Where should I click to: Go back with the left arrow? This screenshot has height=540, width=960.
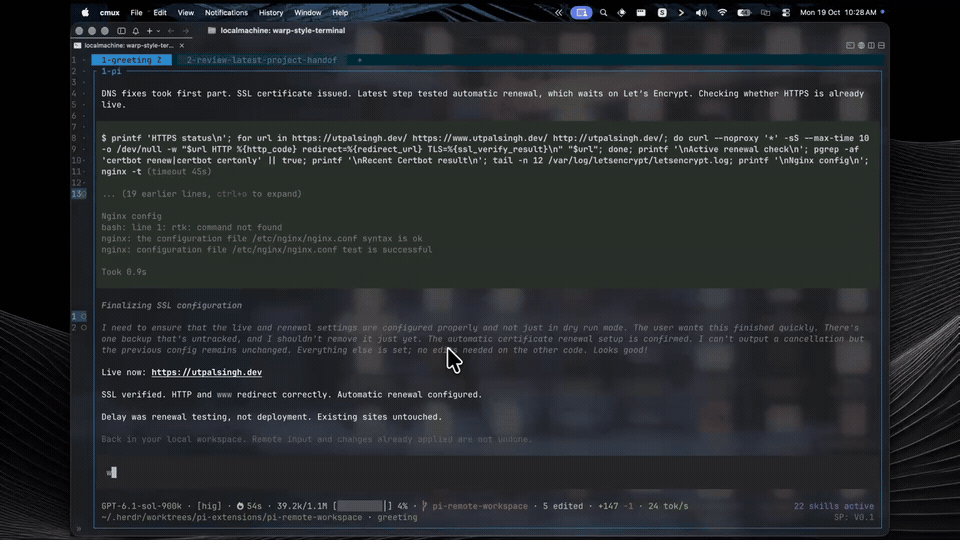click(x=171, y=31)
